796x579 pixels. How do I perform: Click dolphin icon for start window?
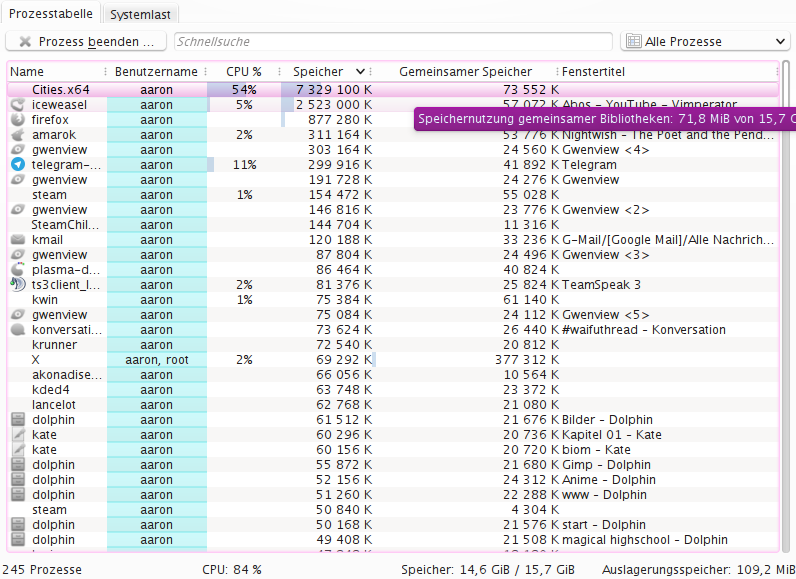[x=18, y=525]
